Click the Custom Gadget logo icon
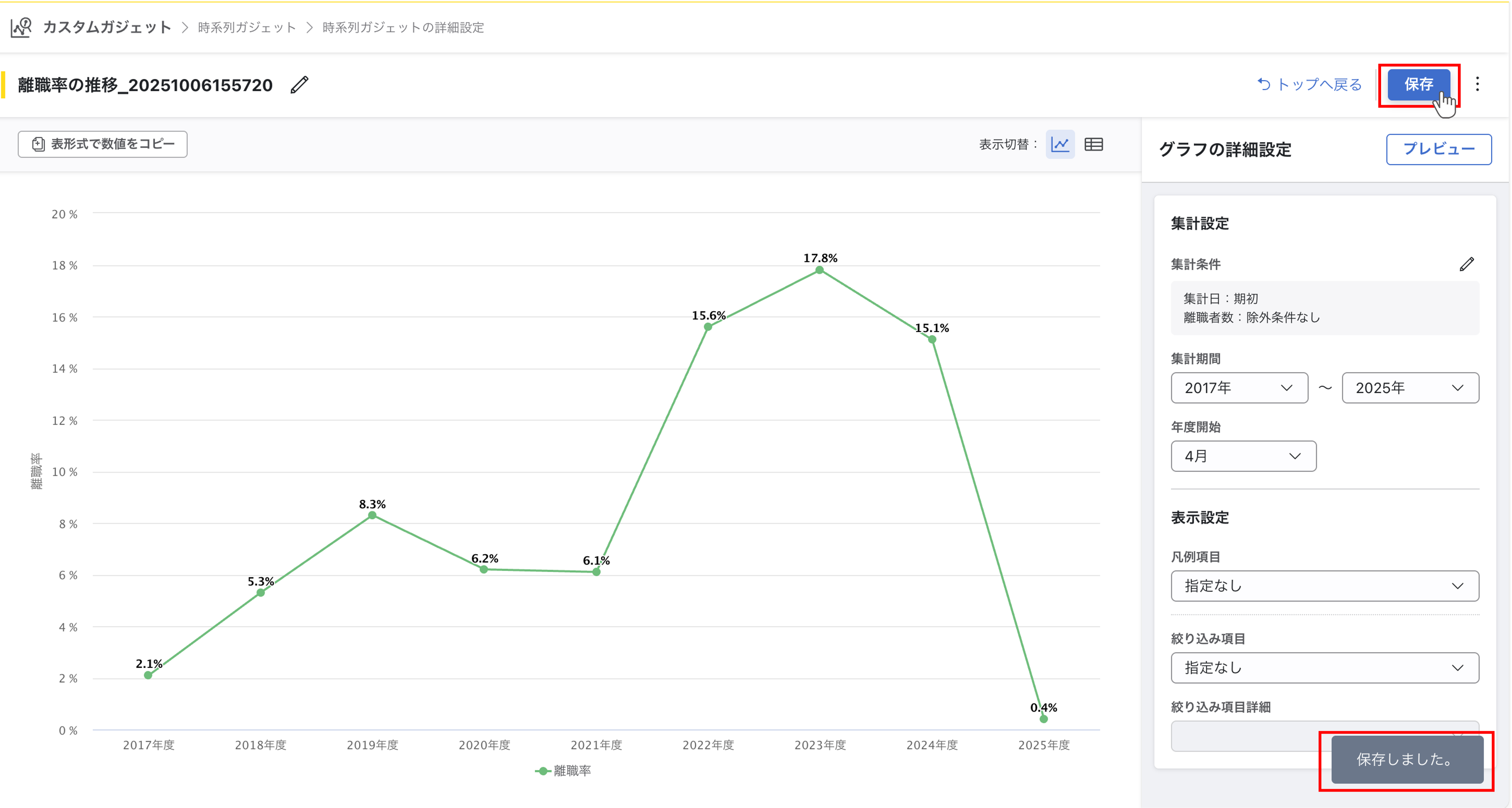1512x808 pixels. click(x=21, y=27)
